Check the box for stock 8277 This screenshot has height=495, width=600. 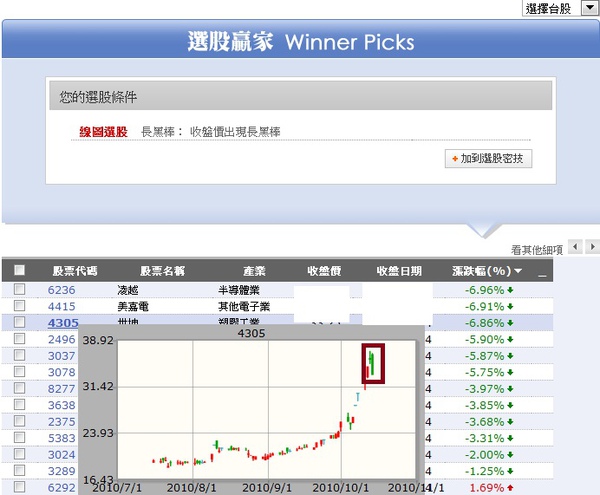(20, 388)
